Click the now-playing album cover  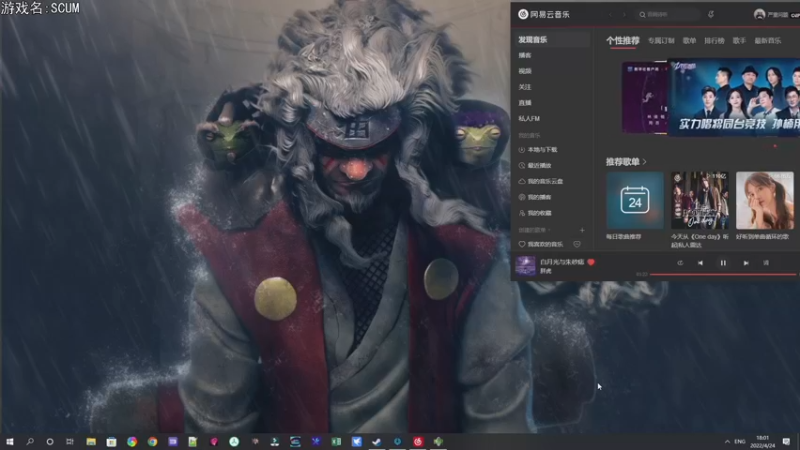click(x=525, y=266)
